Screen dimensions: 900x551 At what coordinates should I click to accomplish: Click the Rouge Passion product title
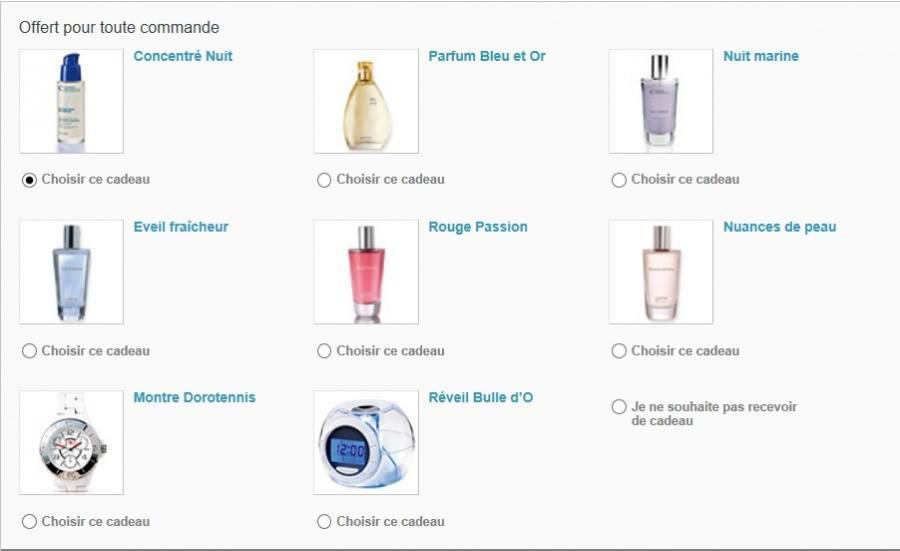(x=478, y=227)
